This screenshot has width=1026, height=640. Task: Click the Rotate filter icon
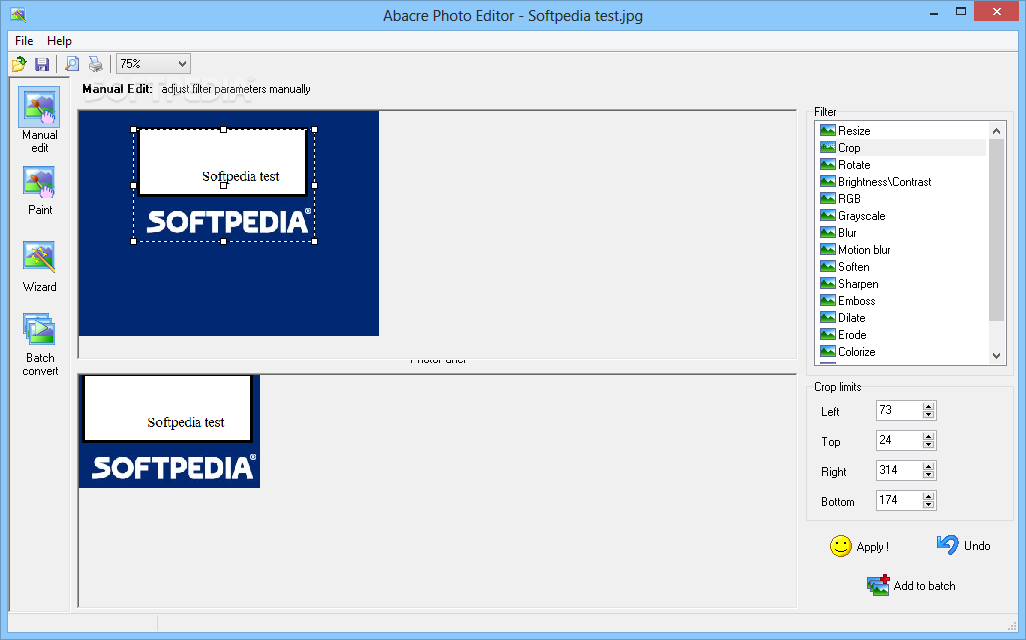(828, 164)
